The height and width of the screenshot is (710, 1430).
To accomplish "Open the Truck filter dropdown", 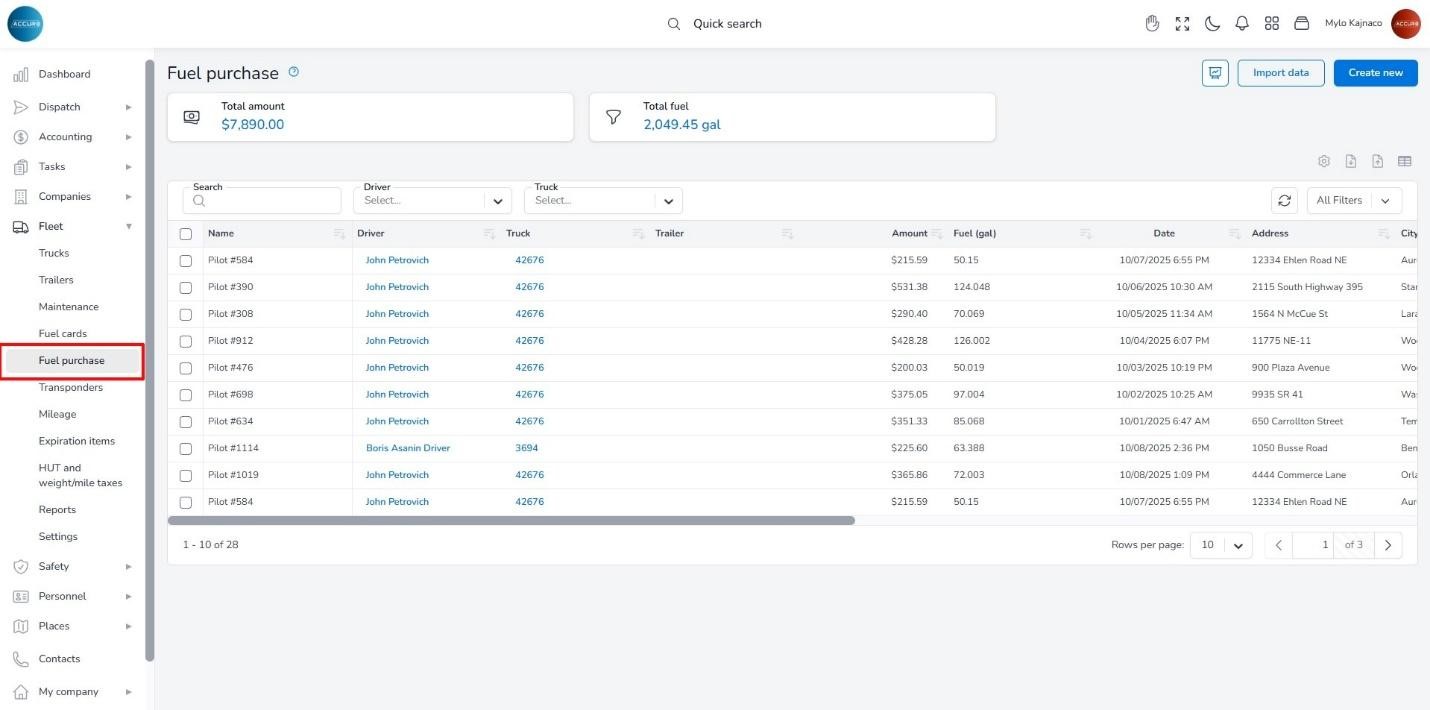I will [603, 200].
